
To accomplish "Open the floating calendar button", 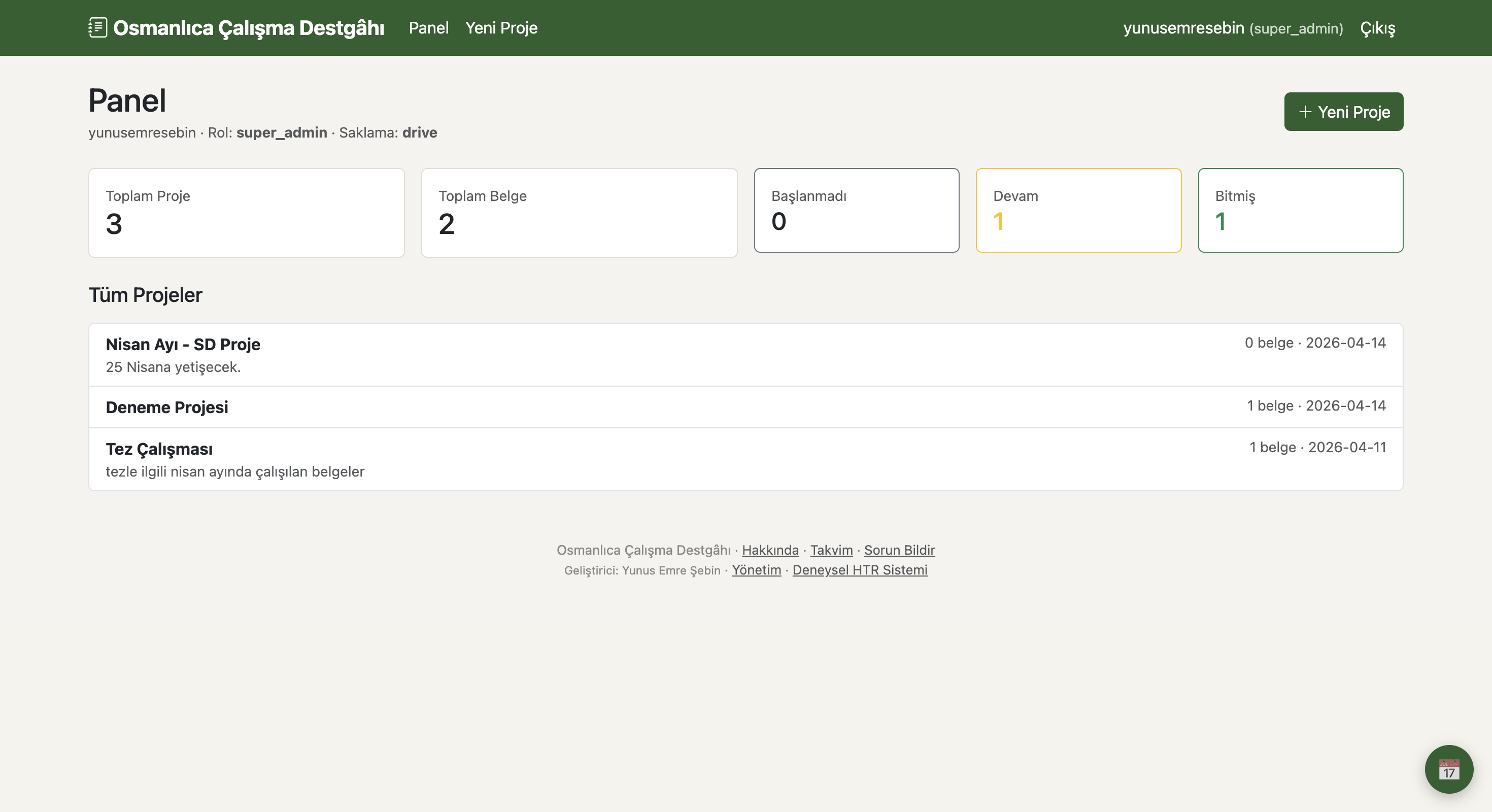I will point(1448,769).
